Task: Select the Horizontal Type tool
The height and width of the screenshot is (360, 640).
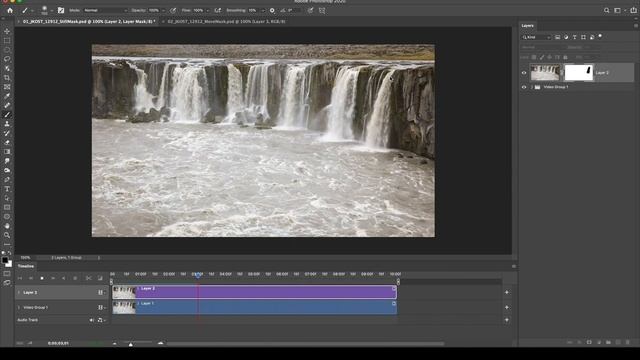Action: pyautogui.click(x=7, y=189)
